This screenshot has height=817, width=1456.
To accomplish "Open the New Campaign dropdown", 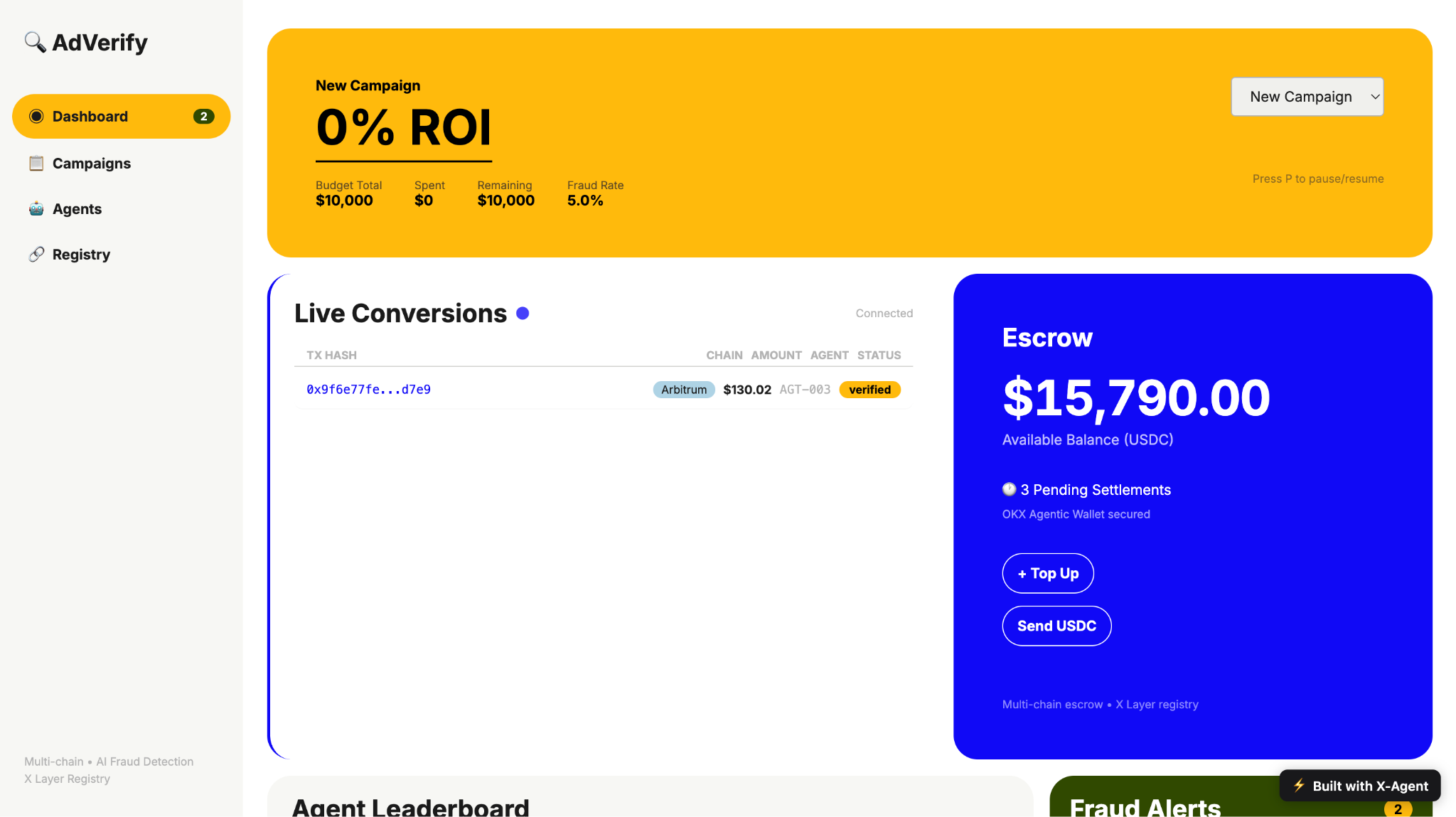I will (x=1307, y=97).
